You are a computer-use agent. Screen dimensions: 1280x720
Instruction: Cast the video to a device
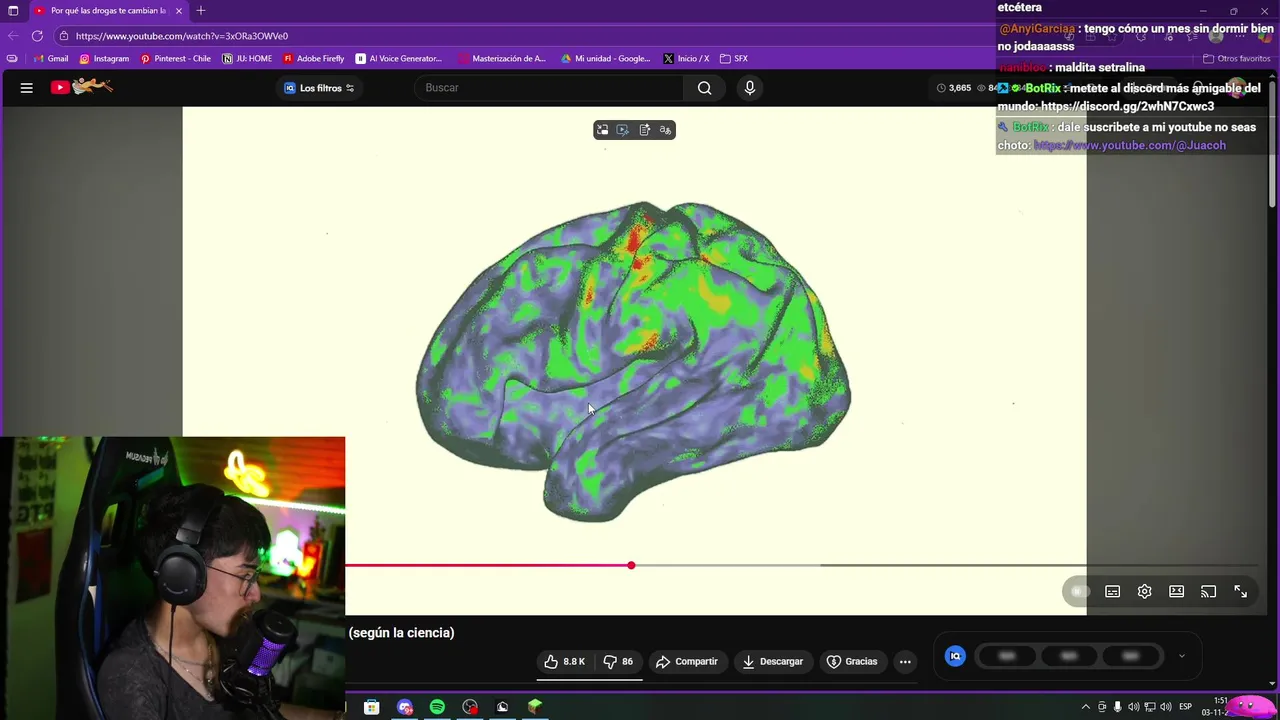click(x=1208, y=592)
